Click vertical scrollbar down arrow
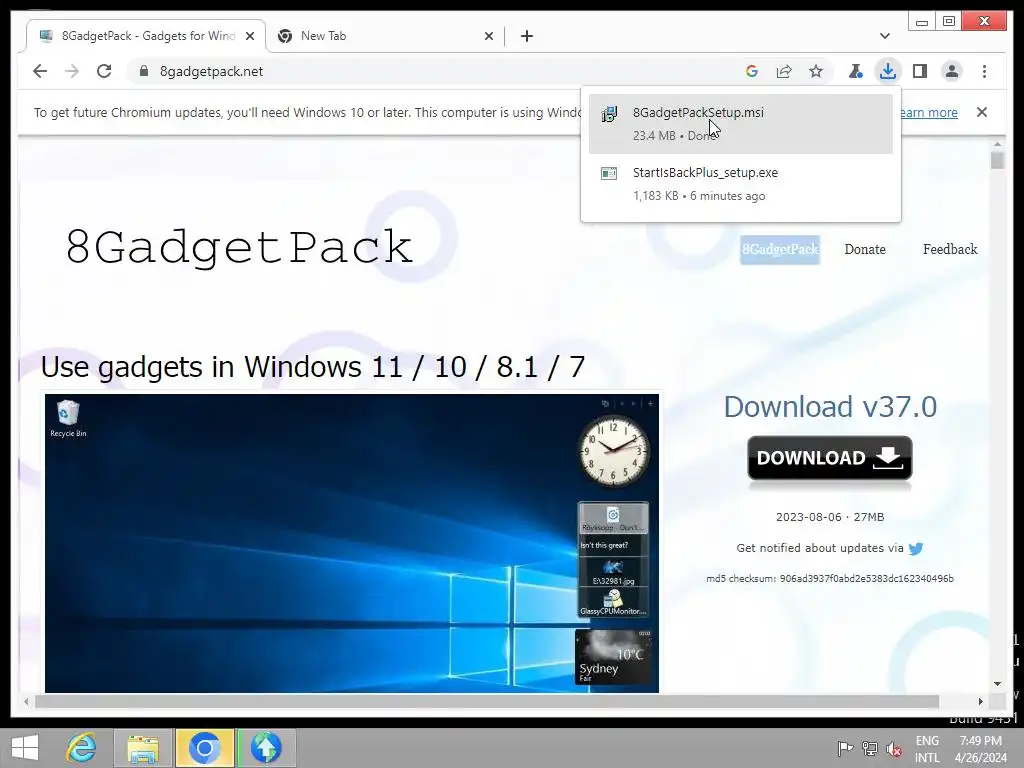 997,684
